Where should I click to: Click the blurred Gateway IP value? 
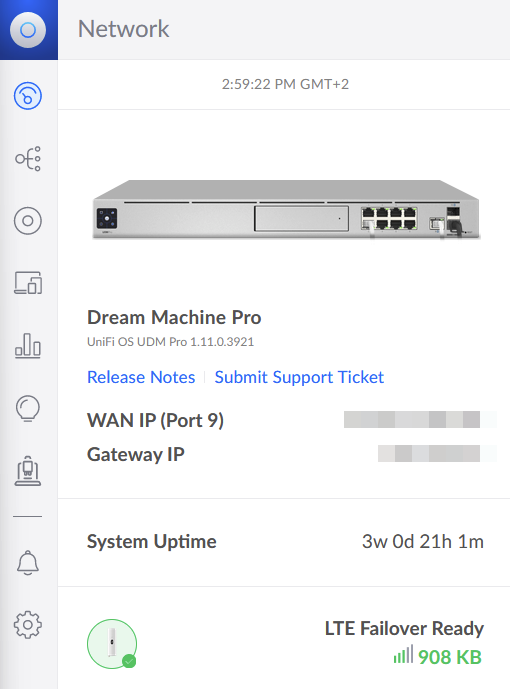click(437, 453)
